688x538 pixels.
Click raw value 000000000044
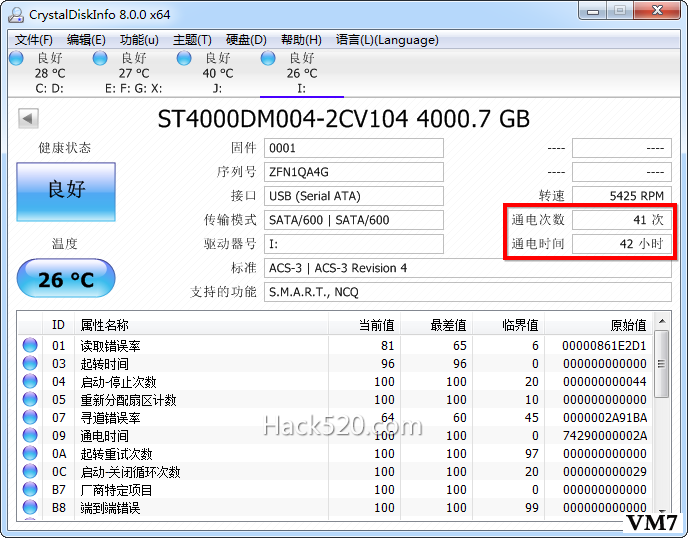604,382
